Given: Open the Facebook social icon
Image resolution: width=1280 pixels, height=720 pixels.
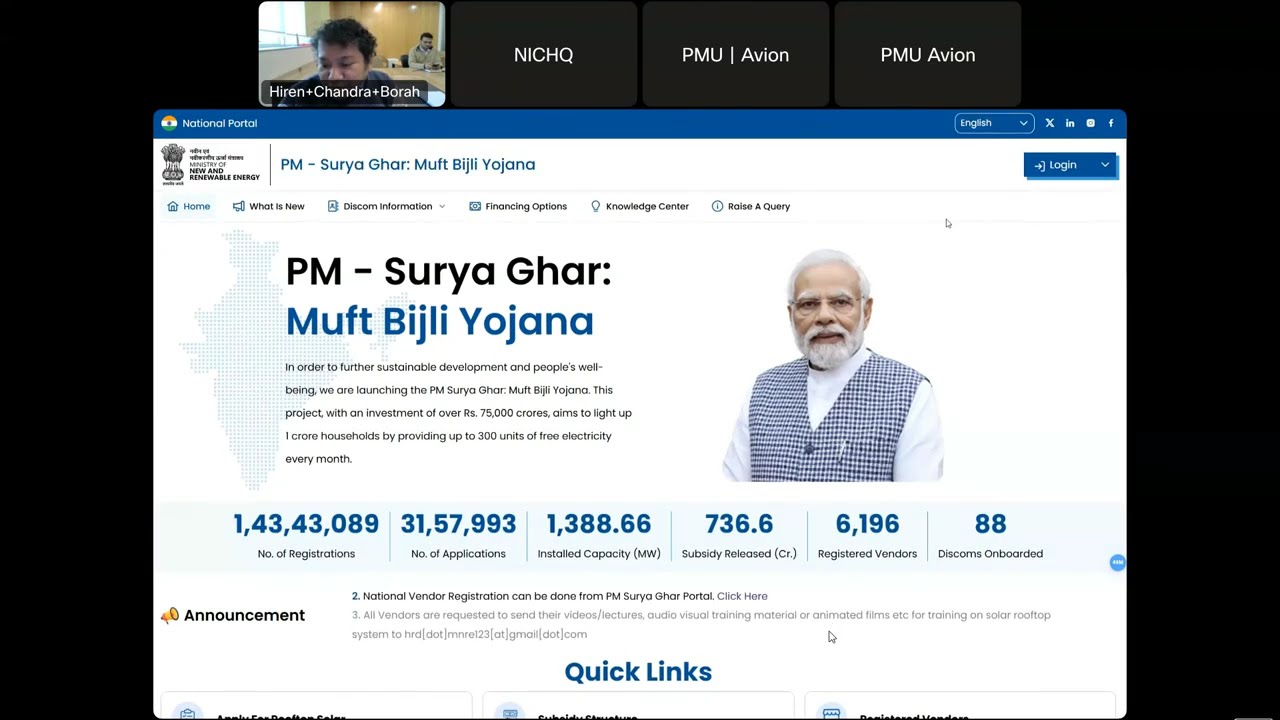Looking at the screenshot, I should coord(1110,123).
